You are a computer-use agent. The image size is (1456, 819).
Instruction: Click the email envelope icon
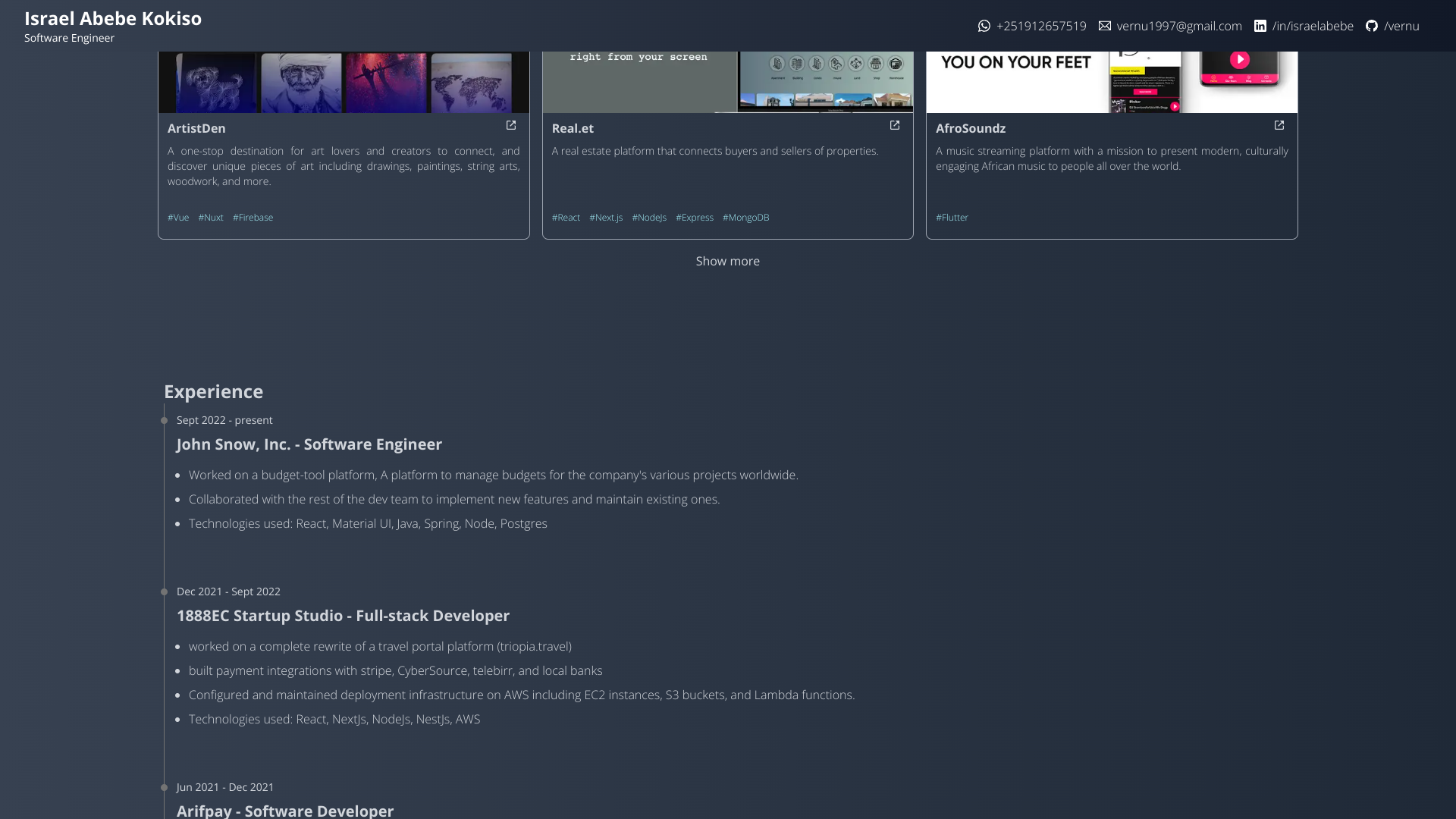click(1105, 26)
